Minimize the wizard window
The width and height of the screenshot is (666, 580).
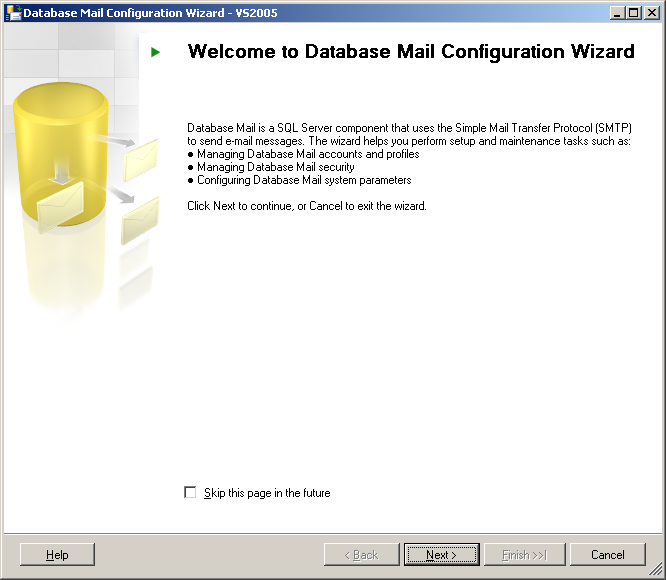[617, 13]
